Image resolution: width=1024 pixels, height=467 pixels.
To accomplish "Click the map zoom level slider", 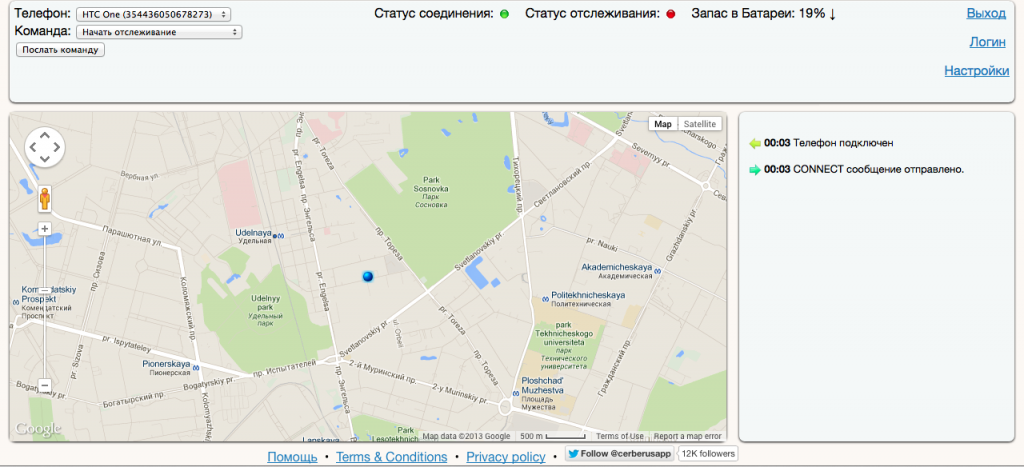I will 45,307.
